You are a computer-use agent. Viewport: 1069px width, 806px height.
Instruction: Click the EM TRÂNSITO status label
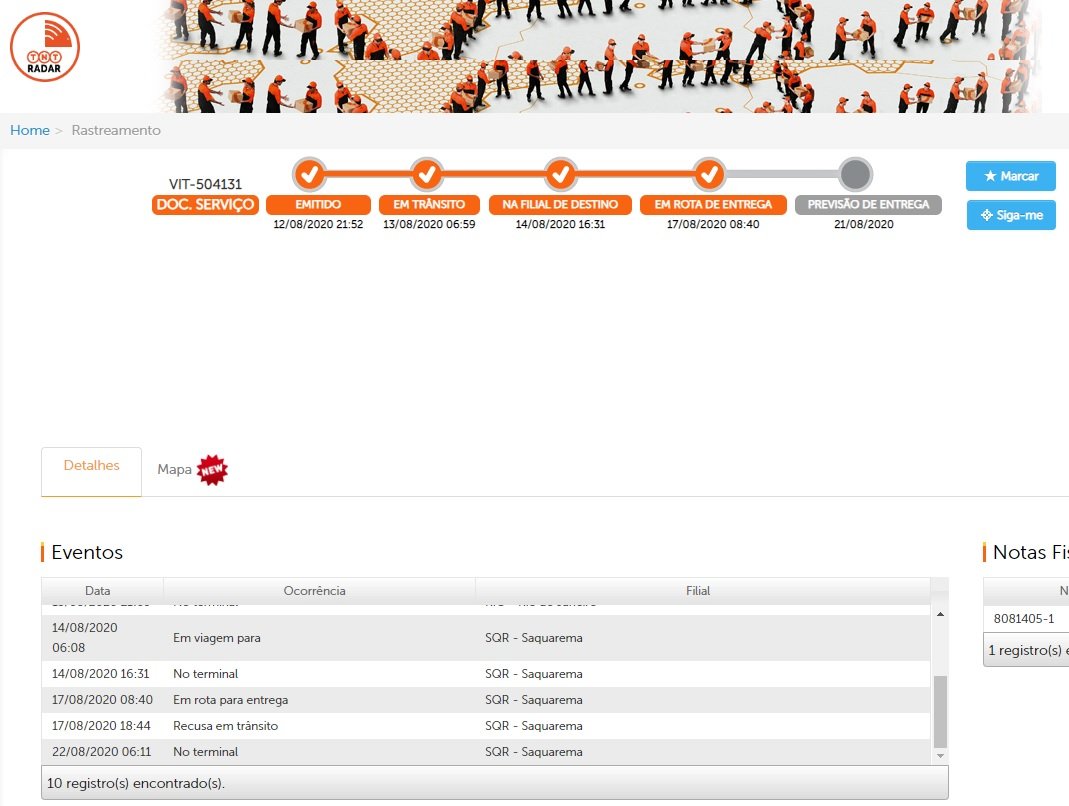click(429, 205)
